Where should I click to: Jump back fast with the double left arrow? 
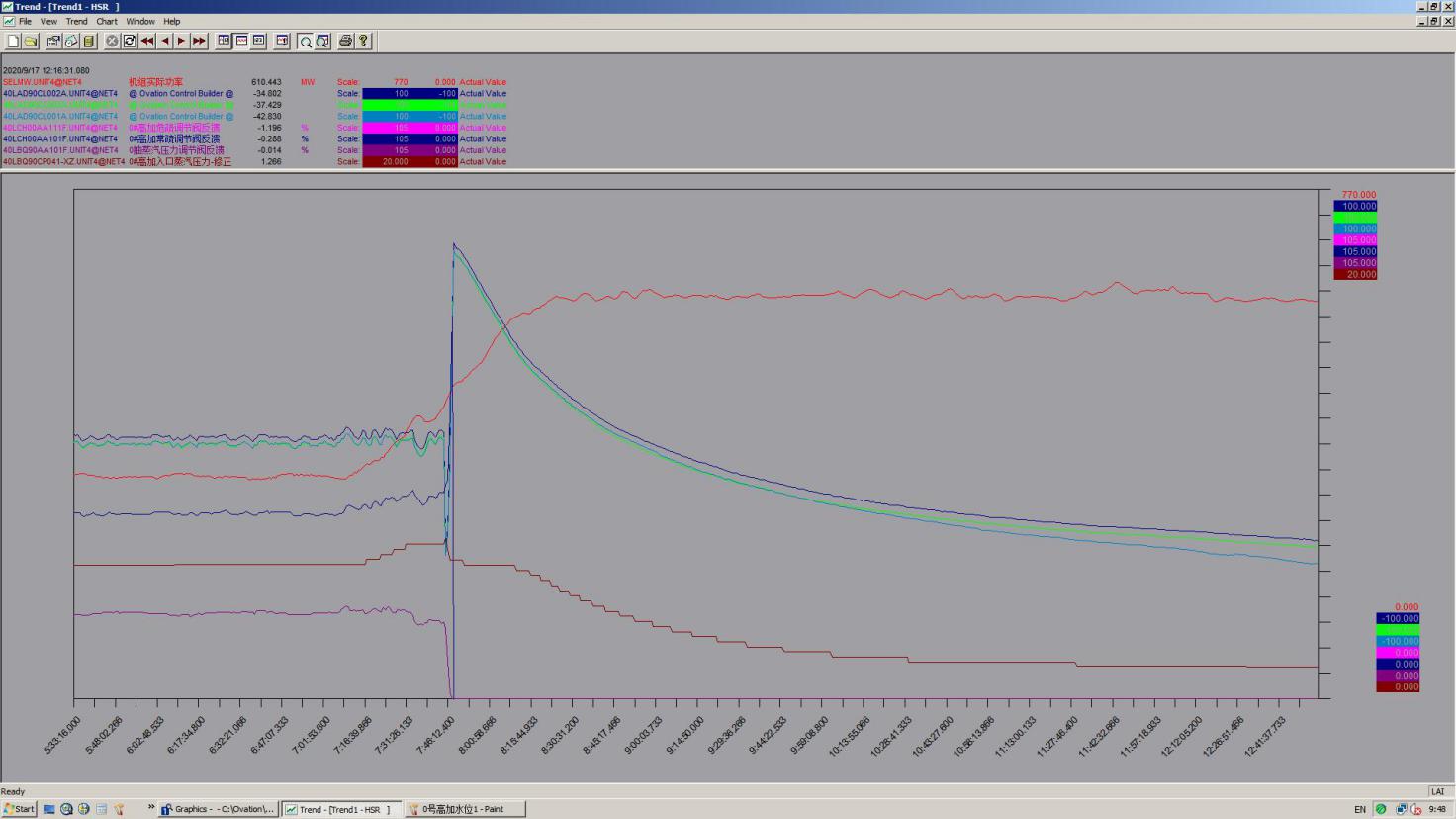[x=147, y=41]
